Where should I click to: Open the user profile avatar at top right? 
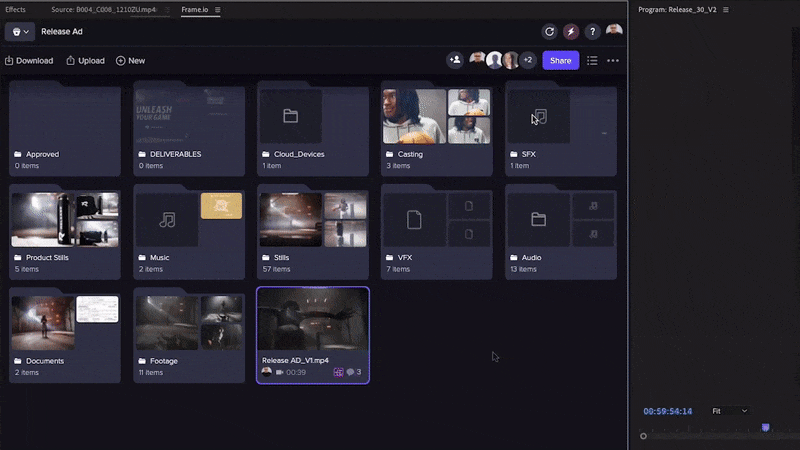click(x=614, y=31)
